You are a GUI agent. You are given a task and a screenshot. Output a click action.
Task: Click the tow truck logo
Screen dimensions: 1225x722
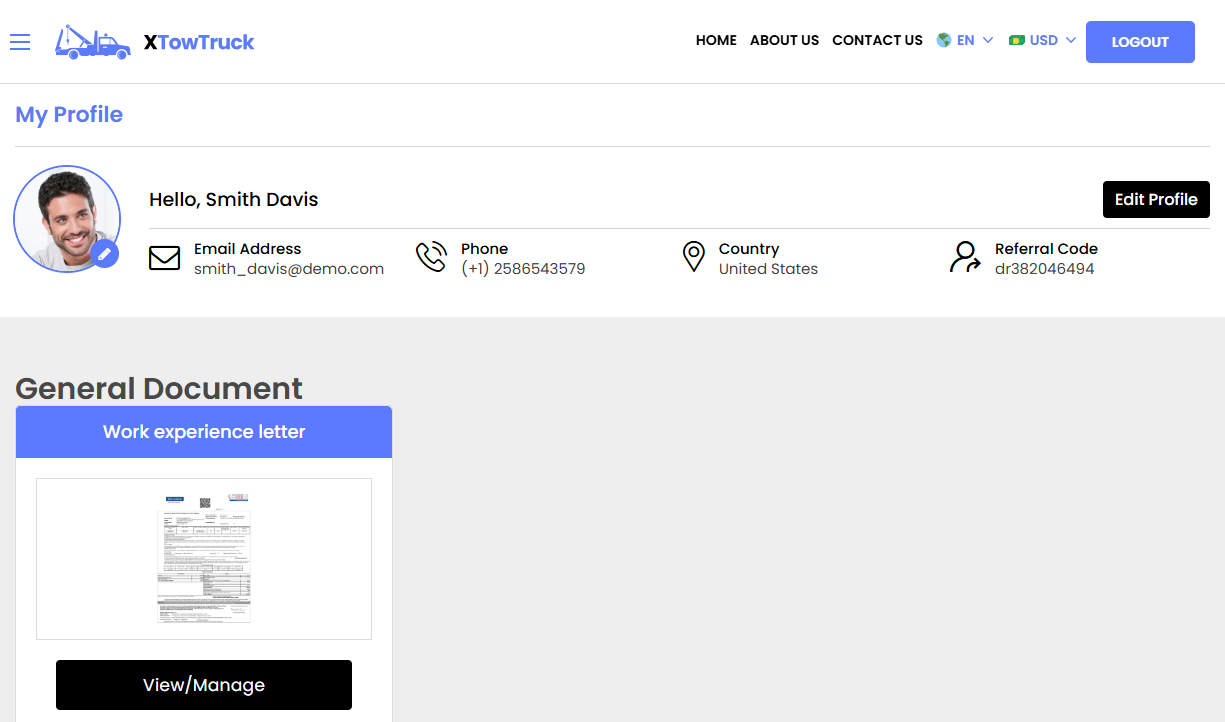[92, 42]
